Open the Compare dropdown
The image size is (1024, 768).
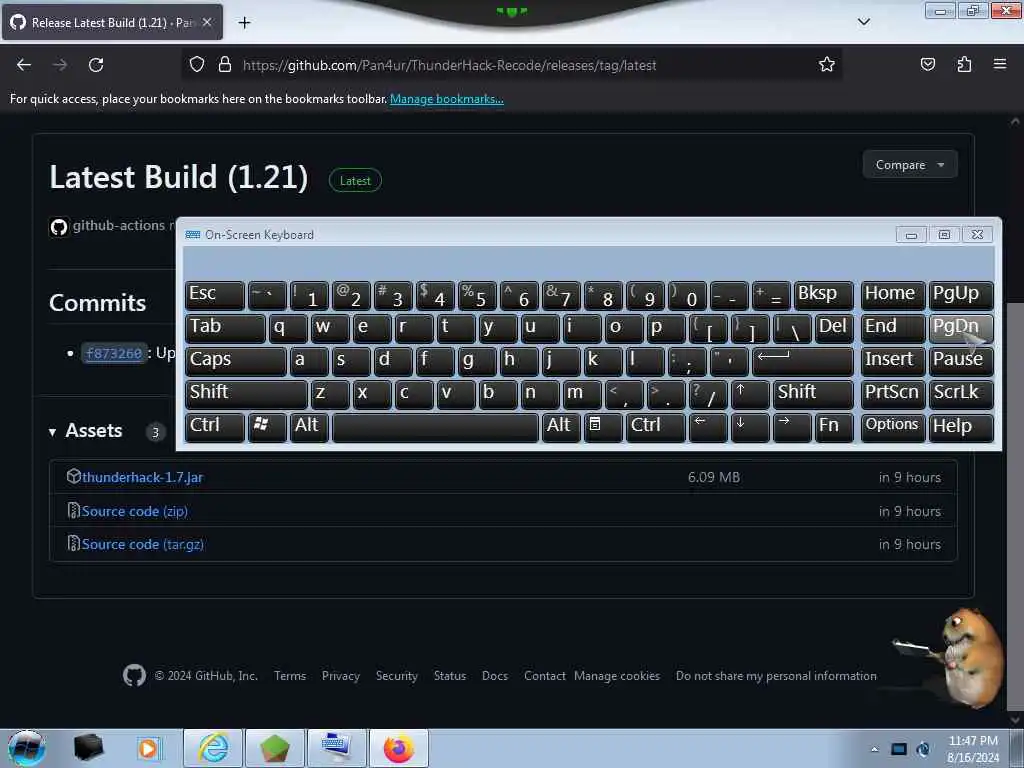(910, 165)
